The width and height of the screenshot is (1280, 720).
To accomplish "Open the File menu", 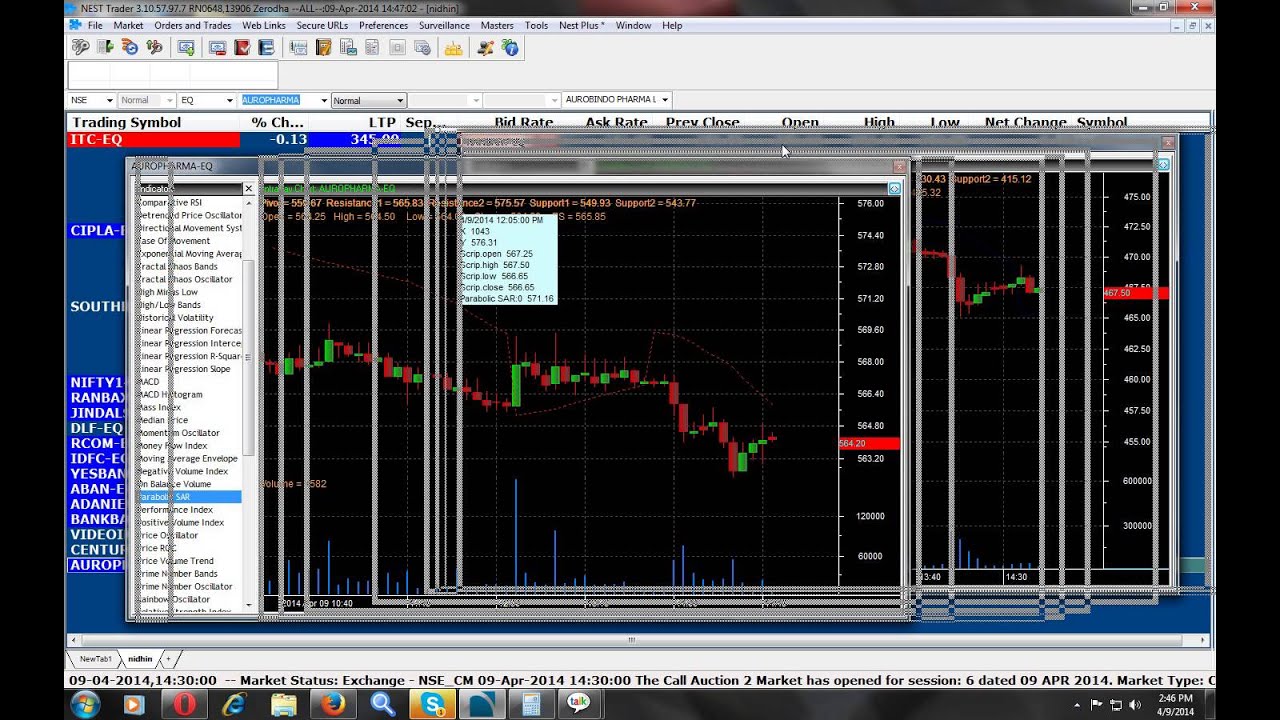I will 95,25.
